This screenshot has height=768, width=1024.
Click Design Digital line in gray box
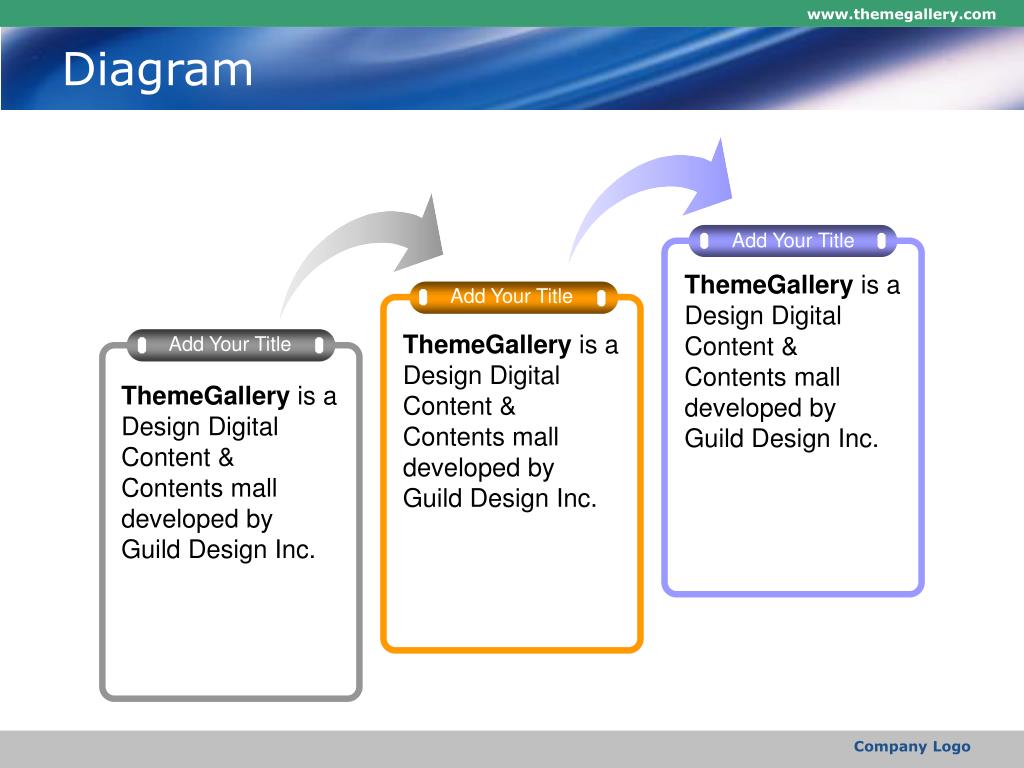200,427
